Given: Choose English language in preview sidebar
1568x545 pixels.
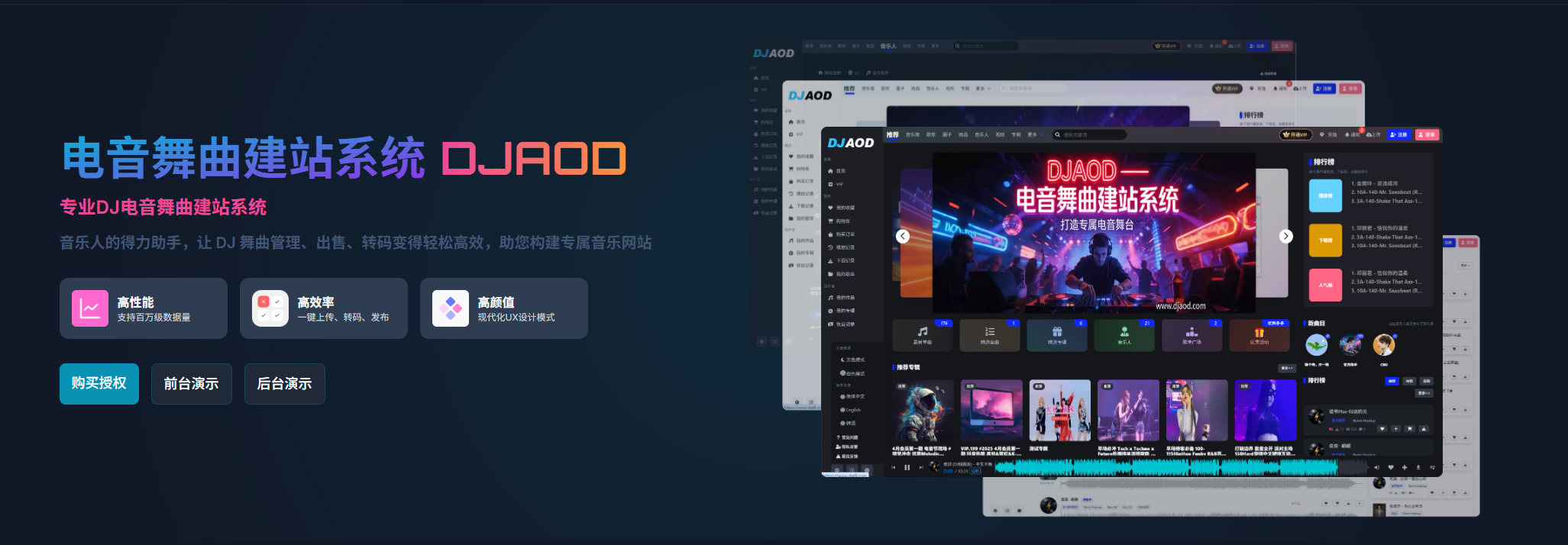Looking at the screenshot, I should 850,410.
